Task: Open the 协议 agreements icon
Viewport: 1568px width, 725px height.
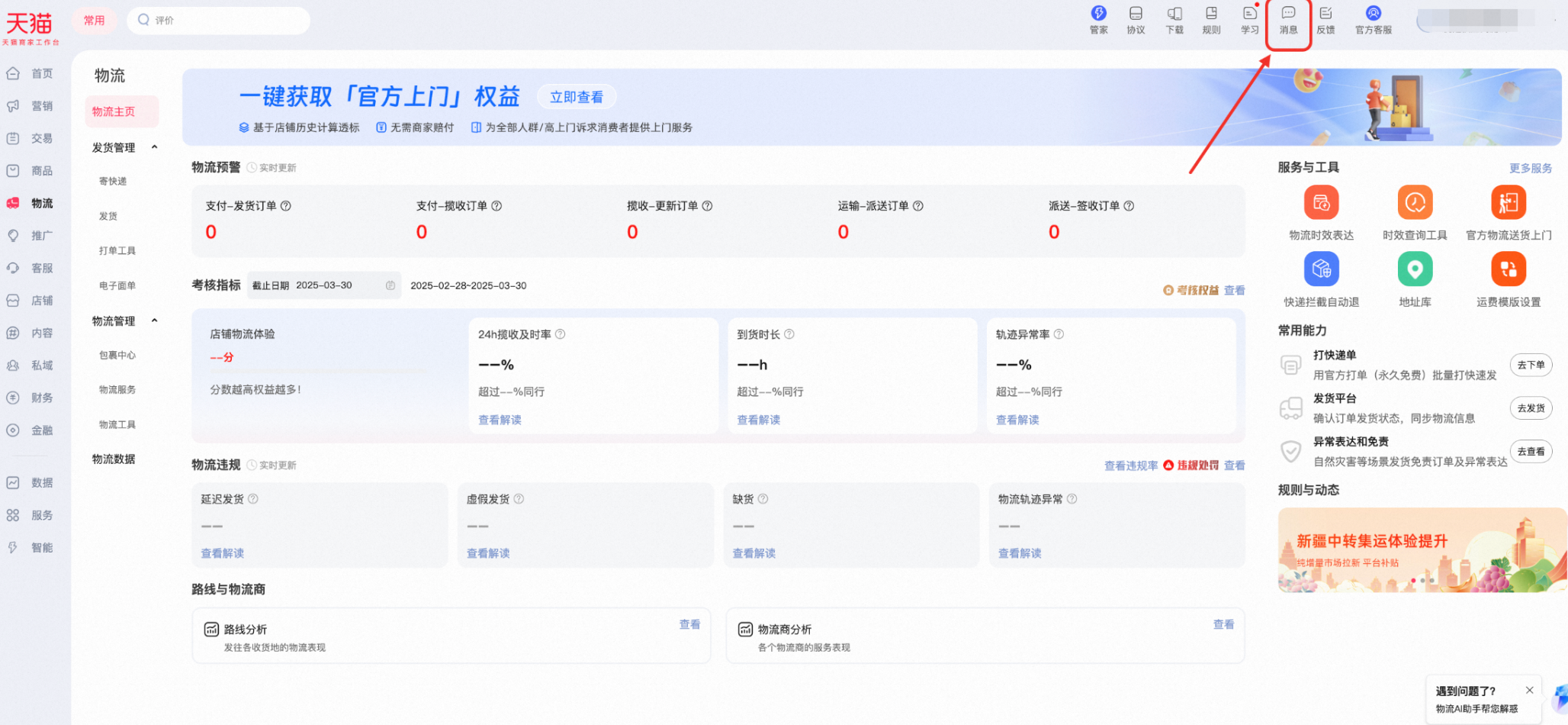Action: 1136,13
